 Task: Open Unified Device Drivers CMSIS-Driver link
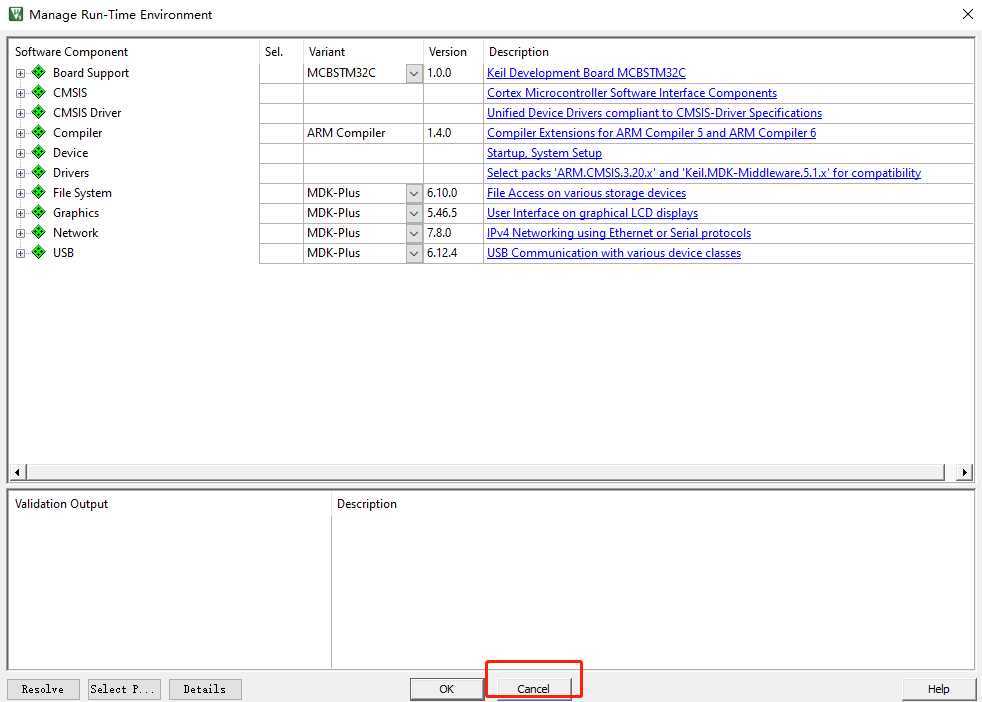point(654,113)
